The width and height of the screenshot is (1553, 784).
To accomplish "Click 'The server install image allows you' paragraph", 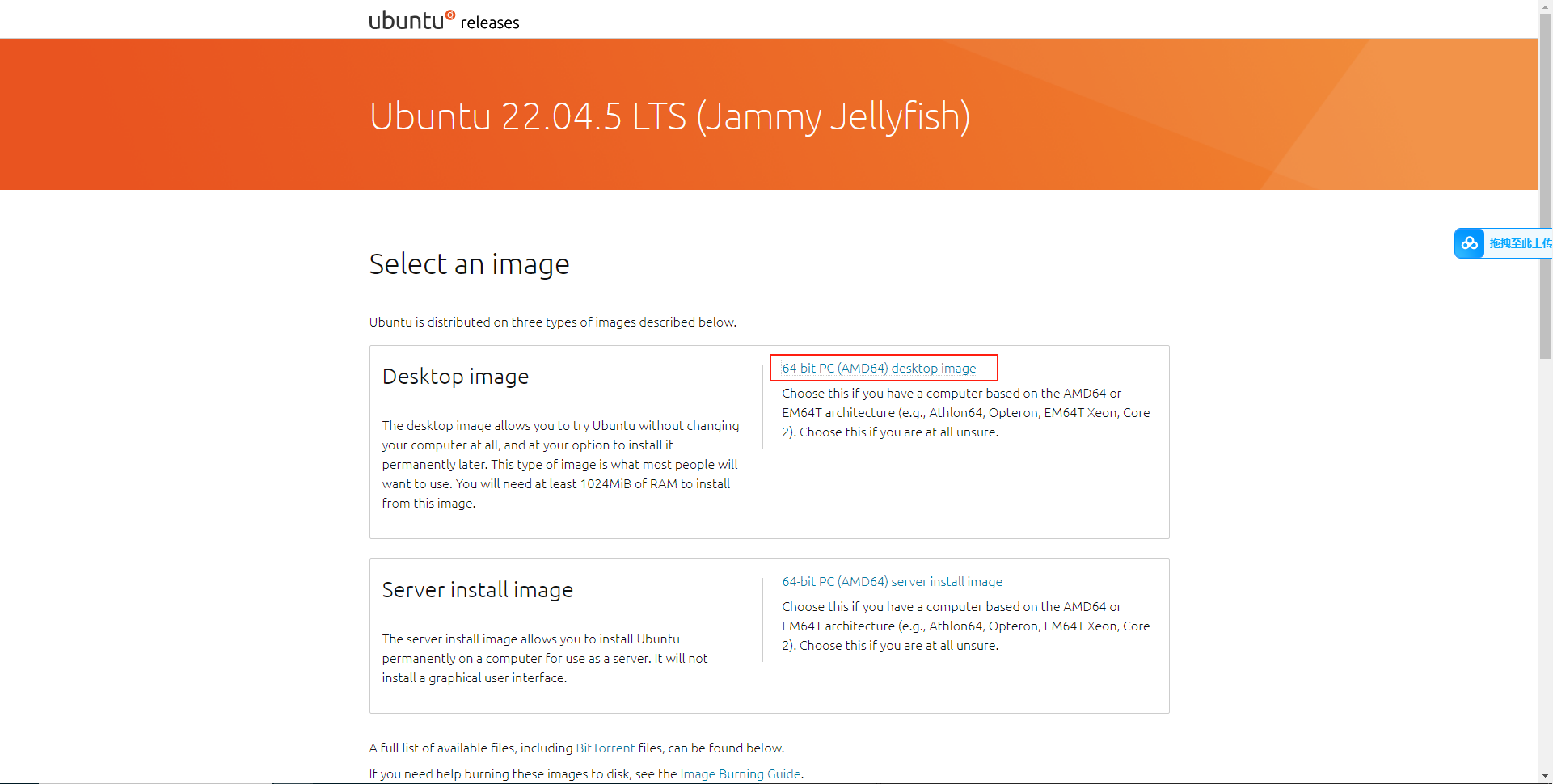I will coord(544,658).
